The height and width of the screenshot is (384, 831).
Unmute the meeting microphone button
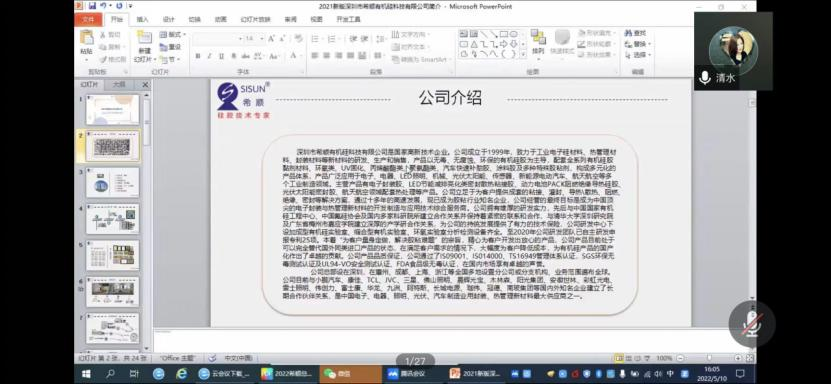(752, 324)
